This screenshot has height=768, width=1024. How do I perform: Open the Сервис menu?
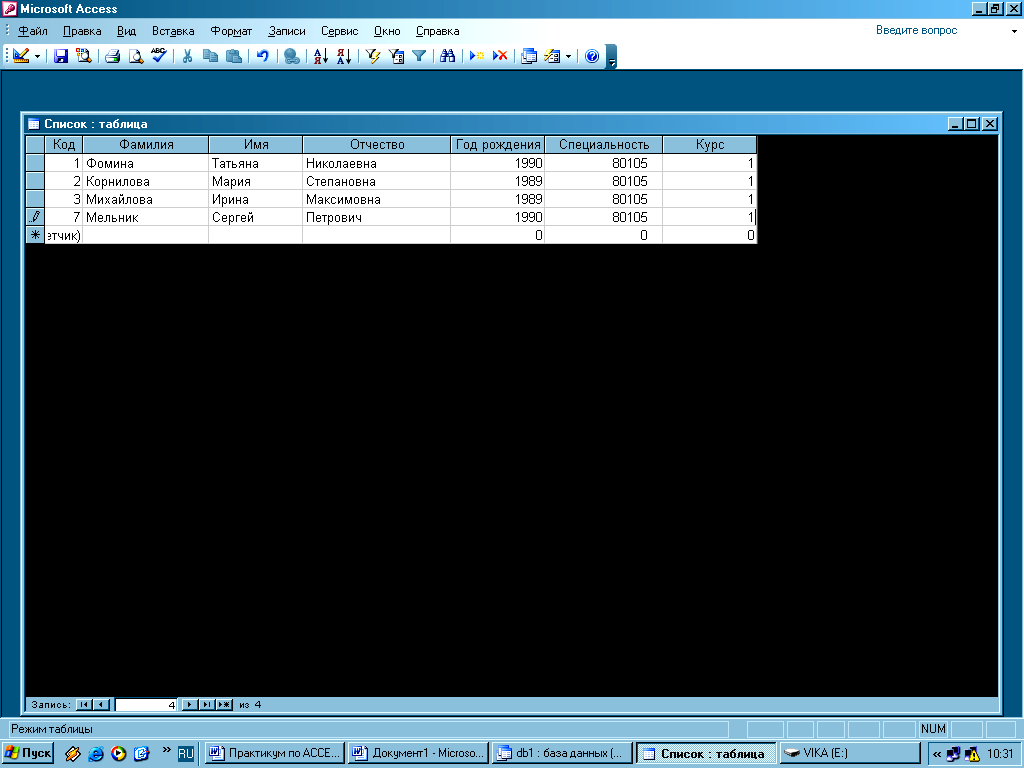point(340,31)
